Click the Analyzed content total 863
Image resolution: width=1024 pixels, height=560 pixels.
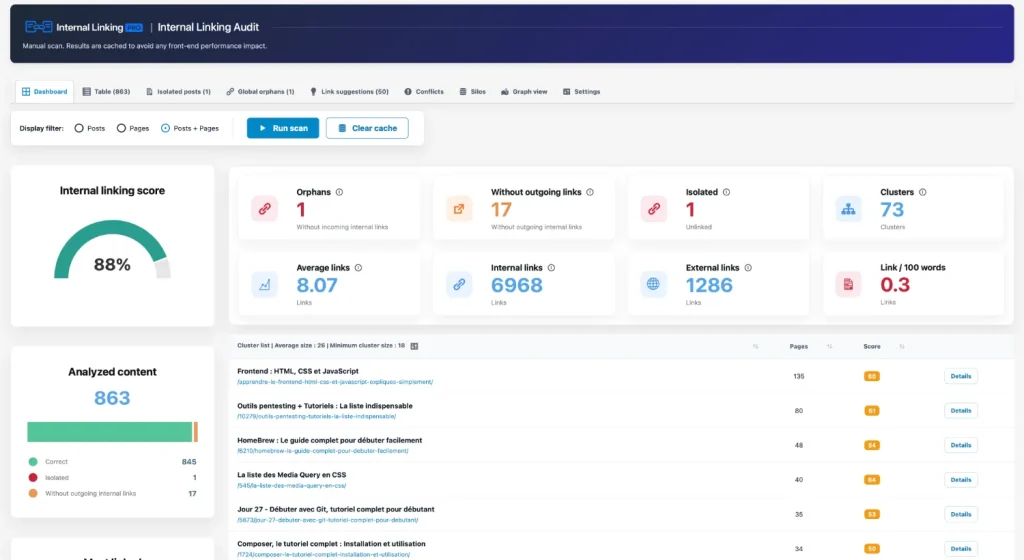pyautogui.click(x=112, y=398)
